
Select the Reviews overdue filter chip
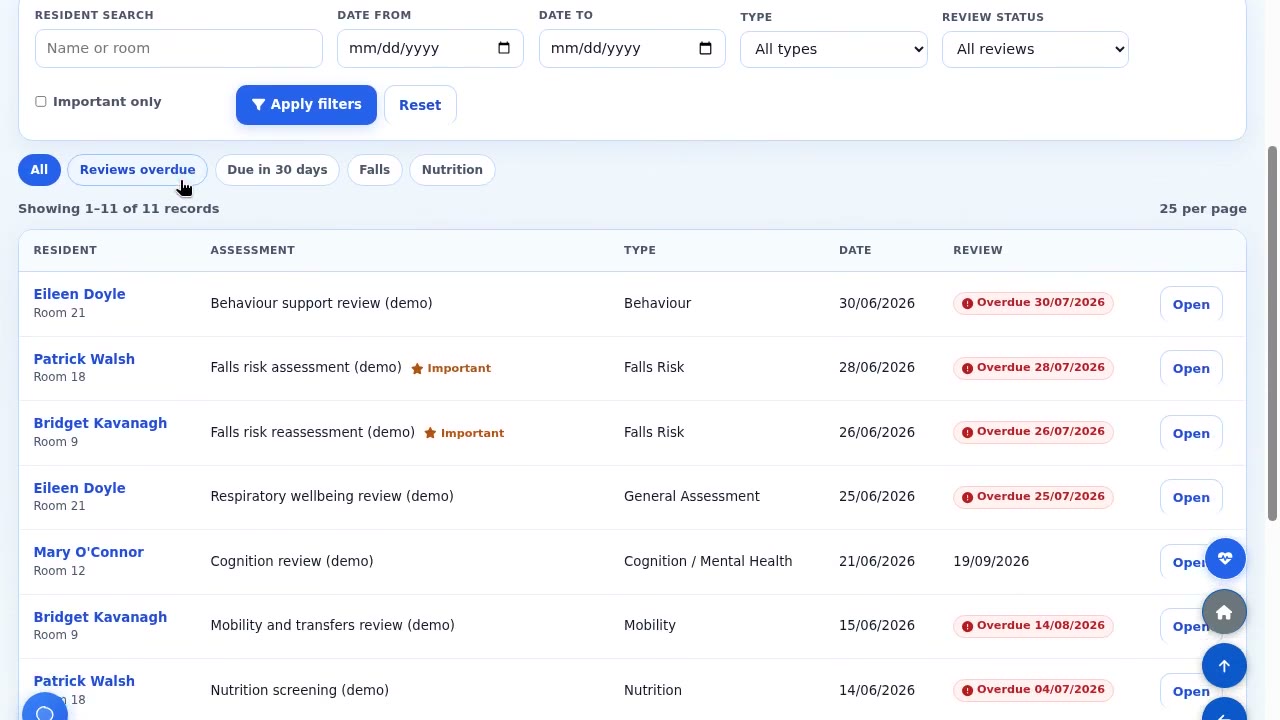click(138, 169)
